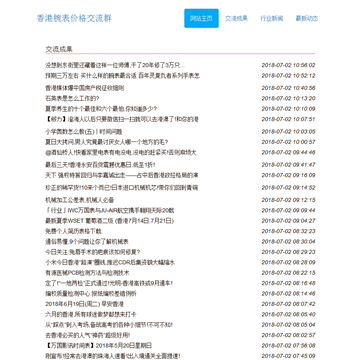The height and width of the screenshot is (360, 360).
Task: Click the timestamp 2018-07-02 10:07:51
Action: coord(288,119)
